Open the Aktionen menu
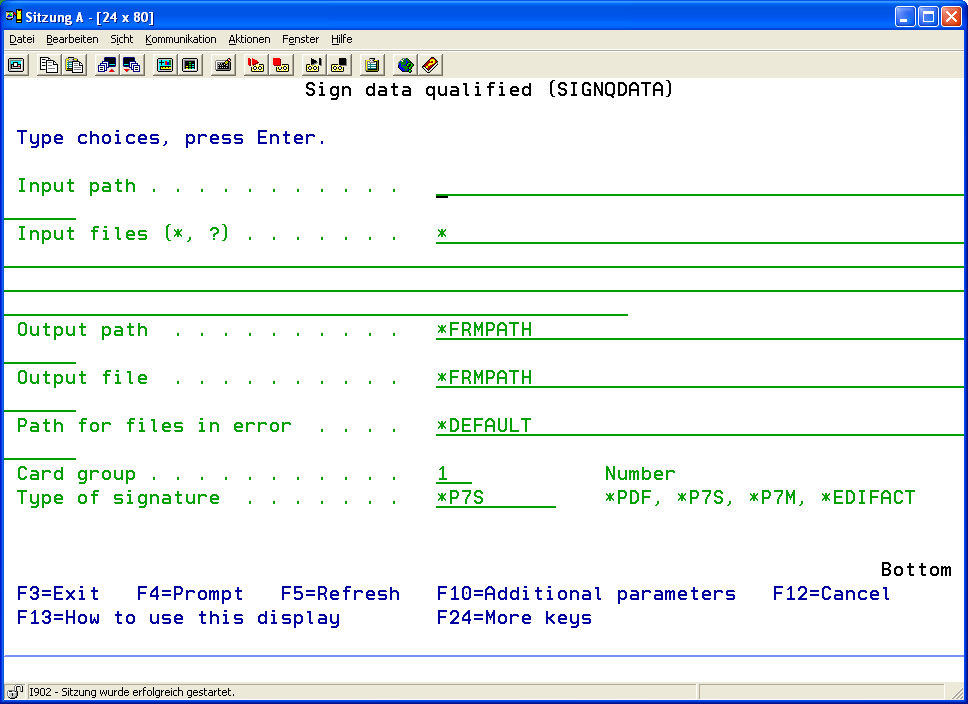Screen dimensions: 968x704 tap(249, 39)
